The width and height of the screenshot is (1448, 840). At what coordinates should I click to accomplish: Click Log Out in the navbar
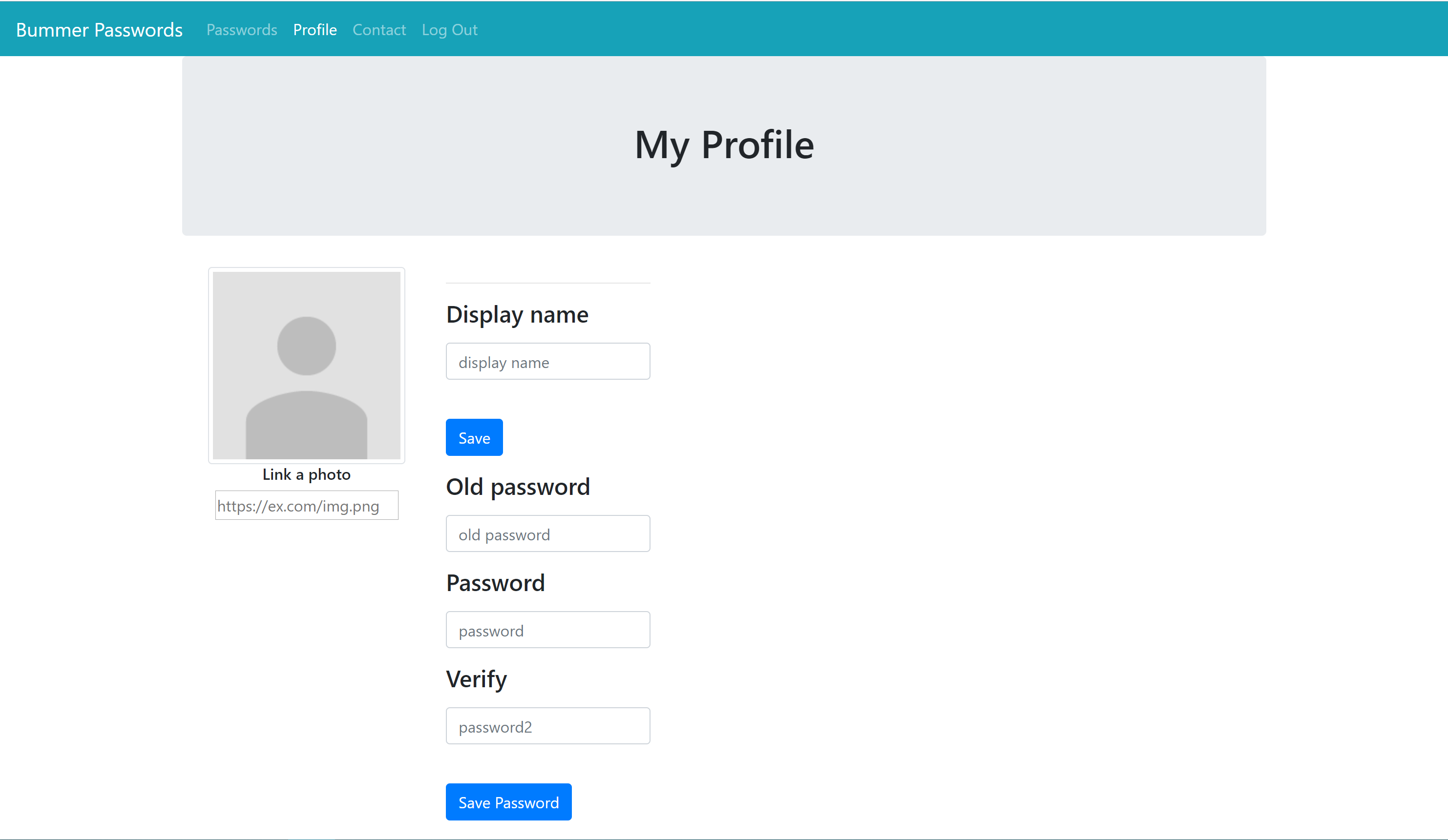click(449, 30)
